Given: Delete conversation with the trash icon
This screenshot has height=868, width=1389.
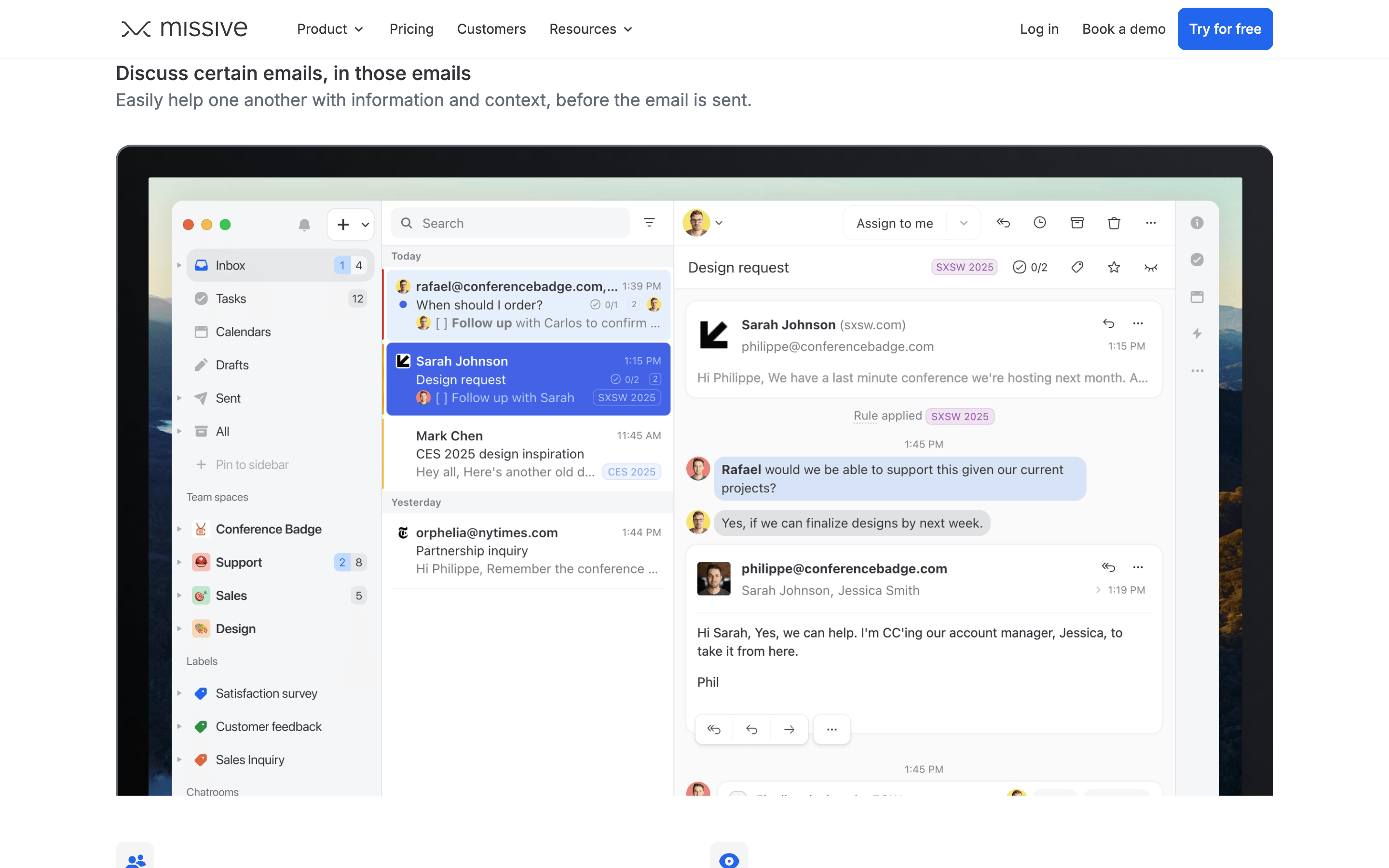Looking at the screenshot, I should [x=1114, y=223].
